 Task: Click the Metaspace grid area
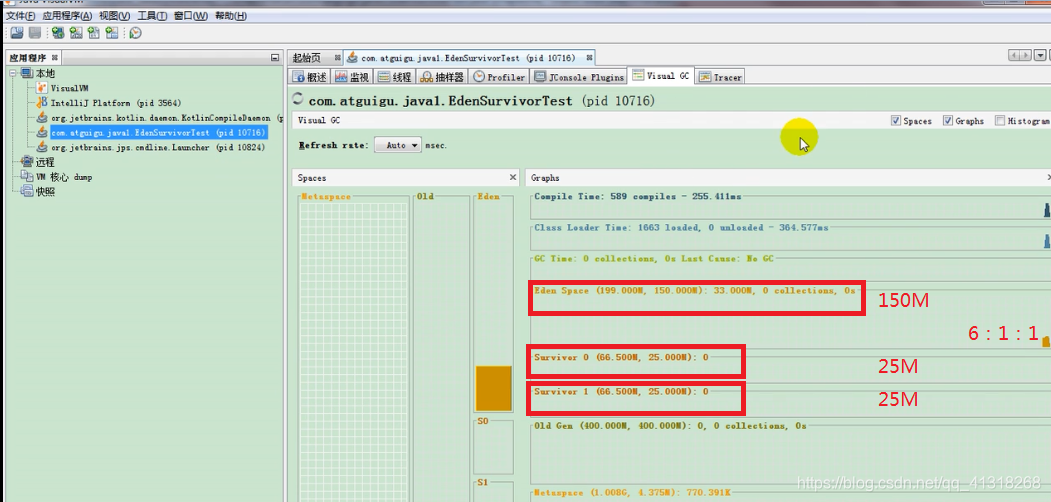coord(353,352)
